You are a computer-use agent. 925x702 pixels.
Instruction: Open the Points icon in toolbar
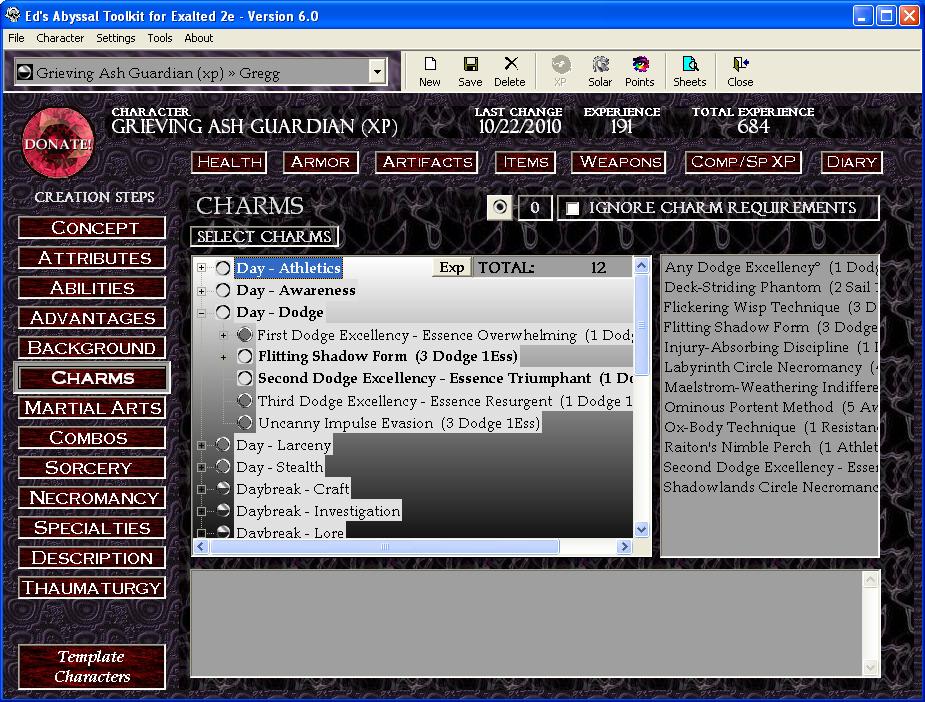click(639, 71)
